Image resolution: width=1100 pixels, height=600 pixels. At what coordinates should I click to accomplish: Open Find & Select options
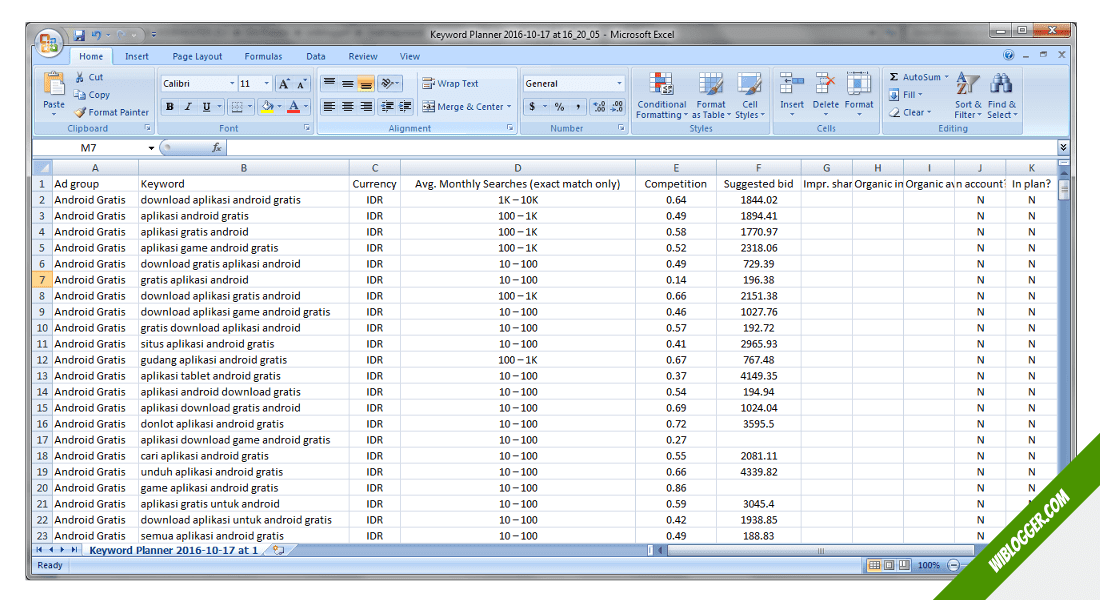[x=1002, y=96]
